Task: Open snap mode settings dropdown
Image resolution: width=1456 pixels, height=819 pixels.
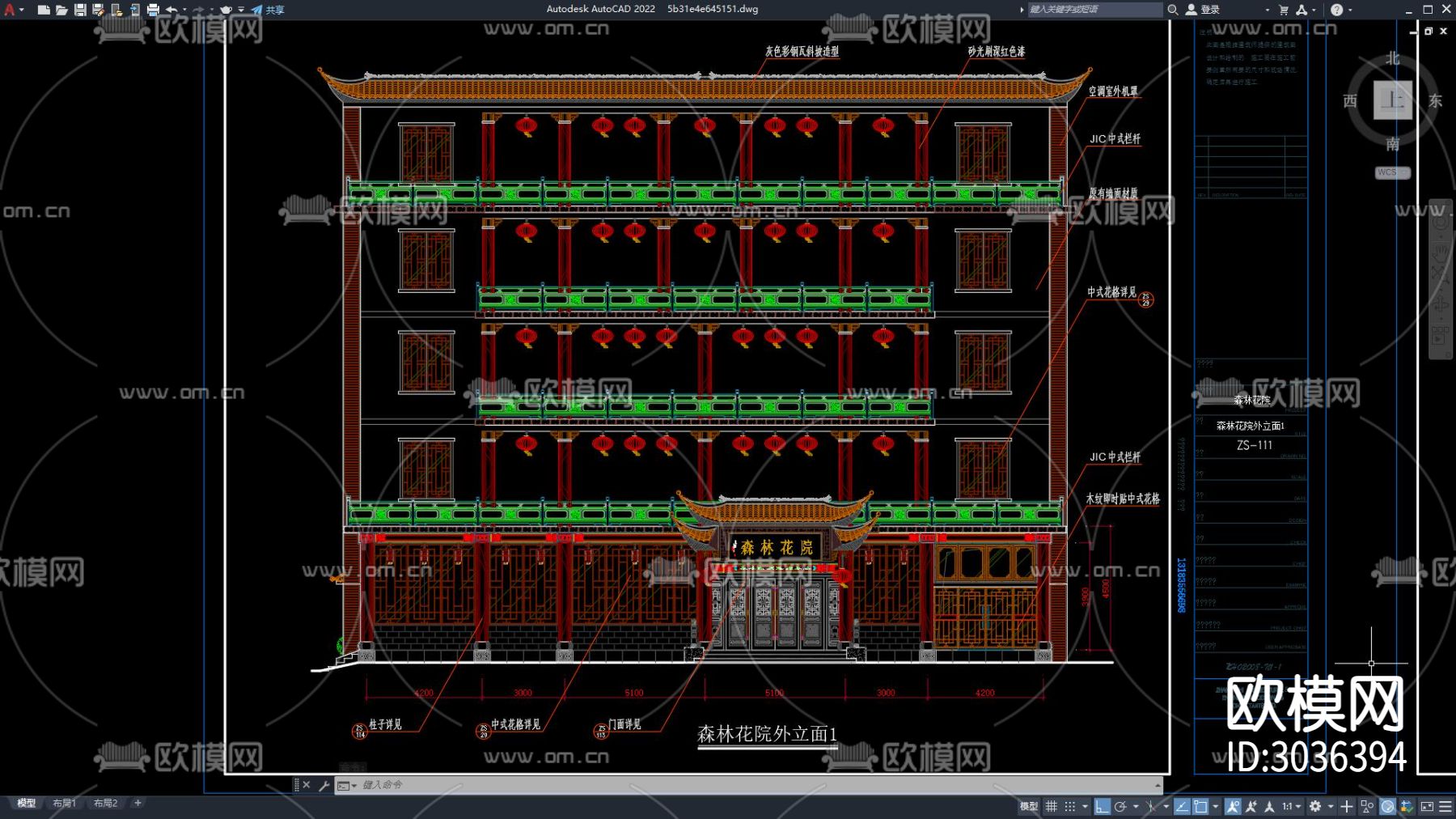Action: 1085,806
